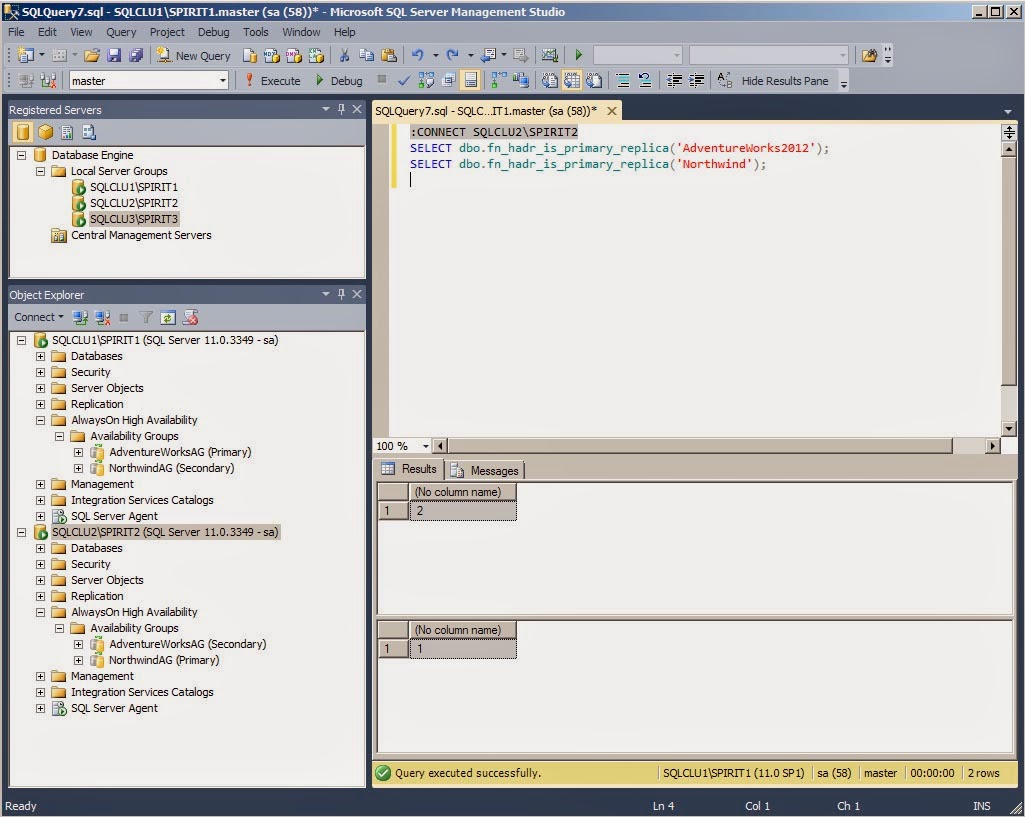Select Database Engine icon in Registered Servers
The width and height of the screenshot is (1025, 817).
[x=23, y=132]
